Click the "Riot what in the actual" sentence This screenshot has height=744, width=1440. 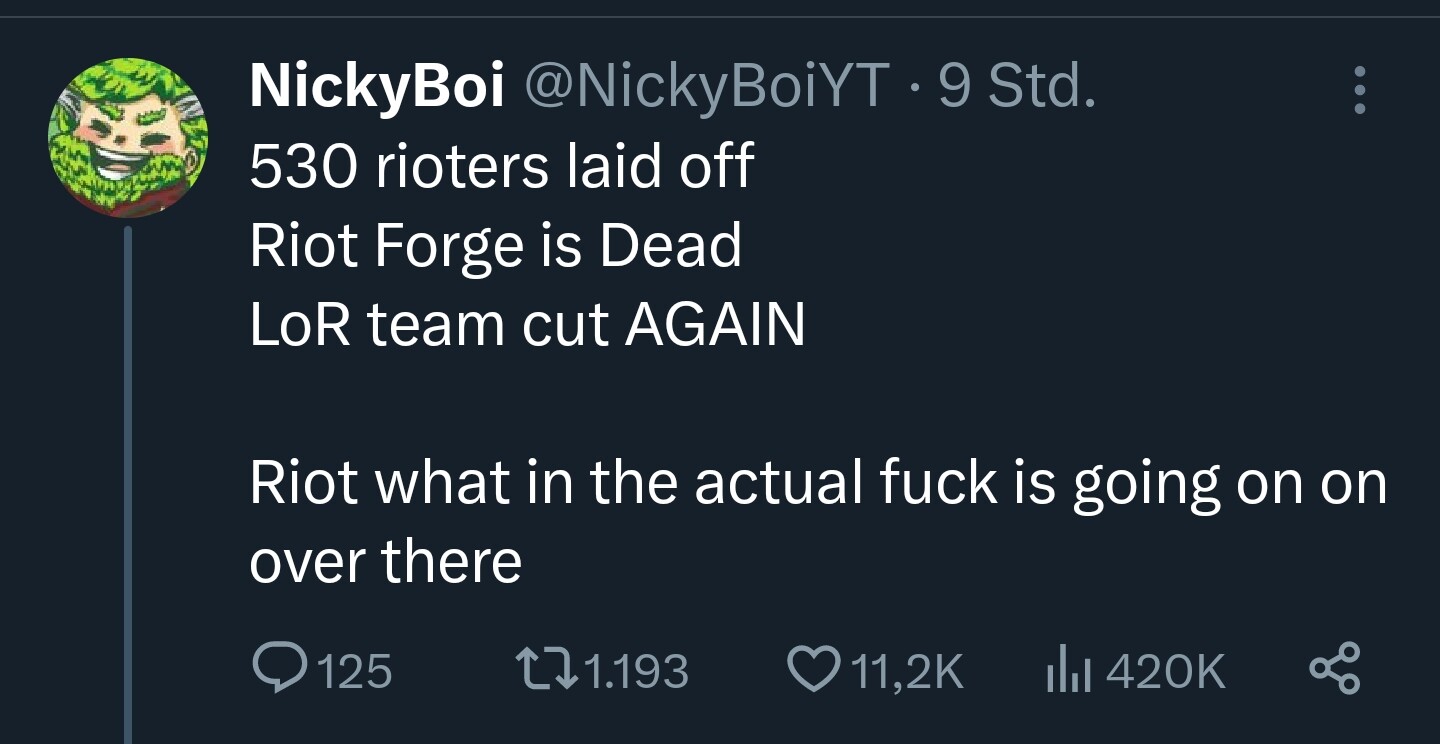coord(817,484)
